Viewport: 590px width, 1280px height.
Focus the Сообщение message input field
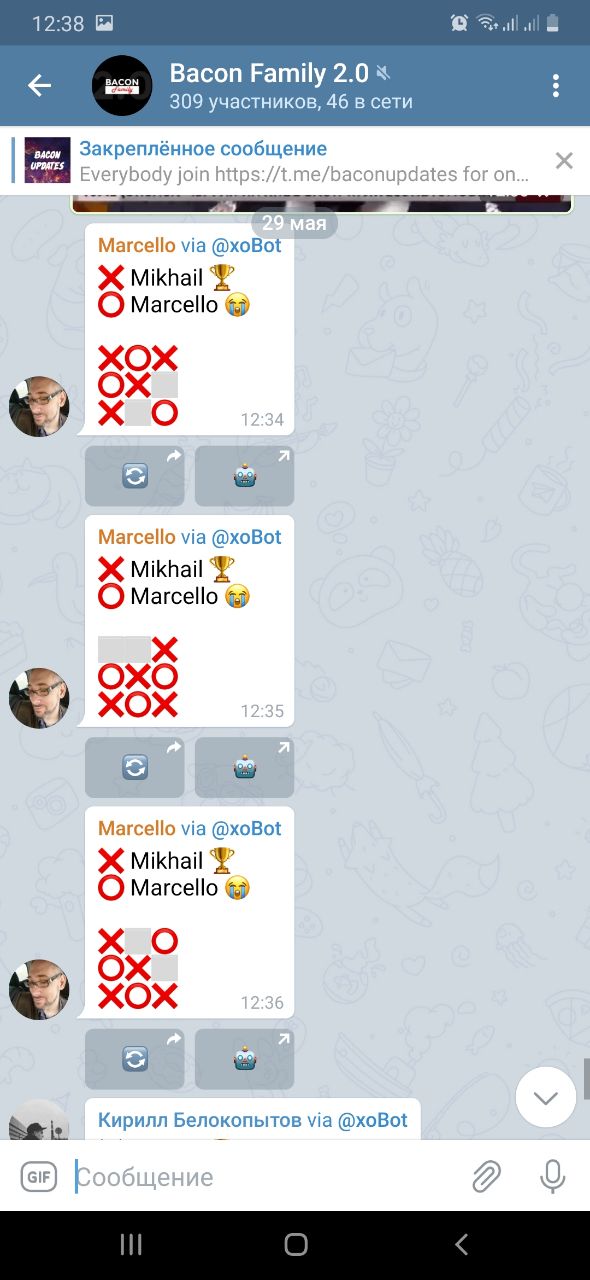click(x=265, y=1177)
